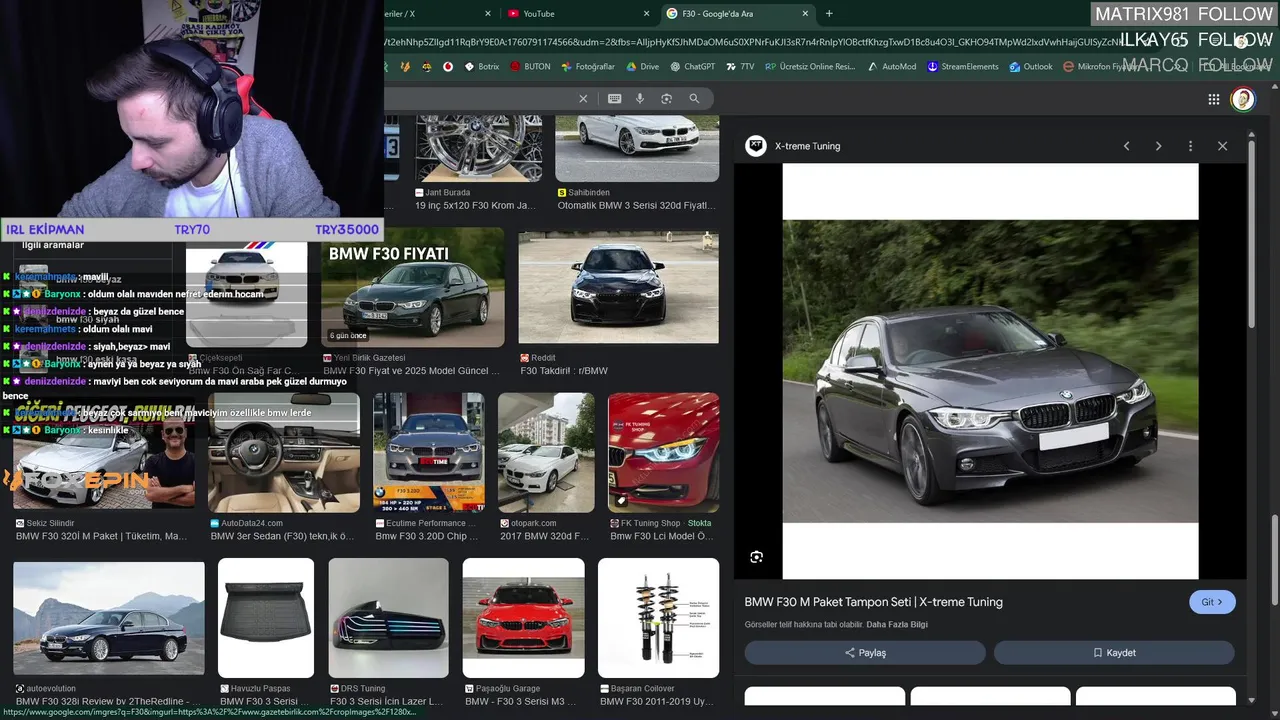Open the Vodafone red circle bookmark
This screenshot has height=720, width=1280.
tap(448, 67)
